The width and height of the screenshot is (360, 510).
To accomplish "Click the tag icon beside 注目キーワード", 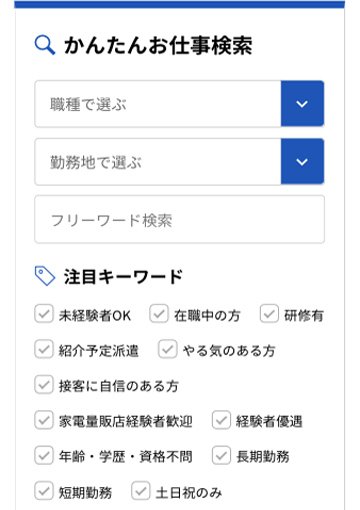I will coord(45,276).
